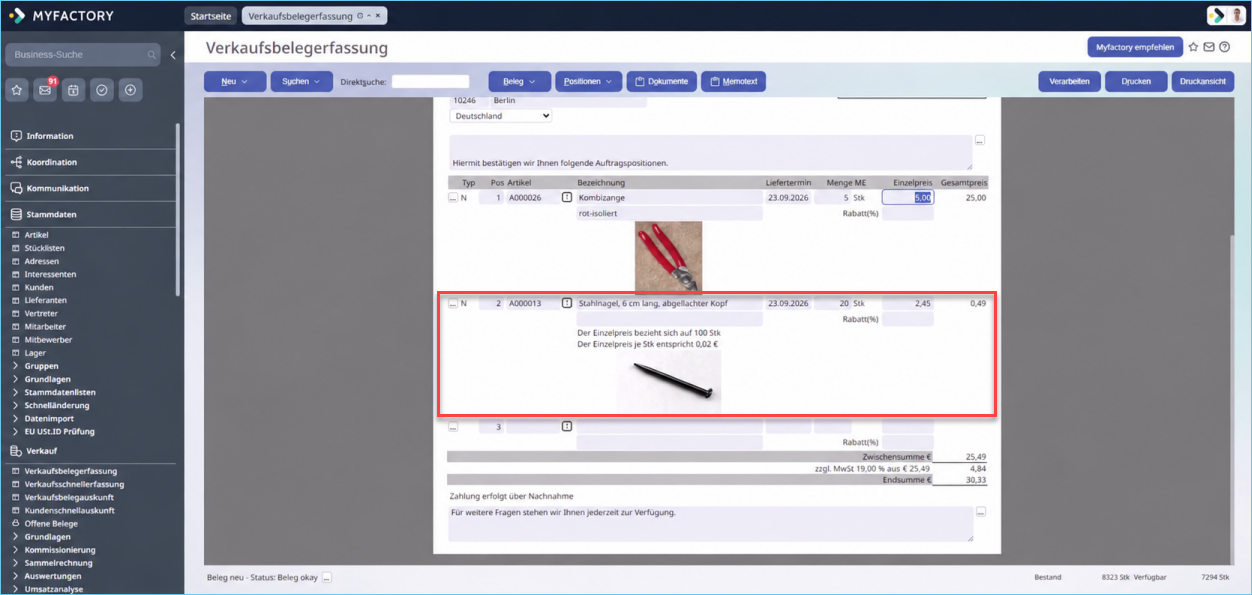
Task: Open the calendar icon in sidebar
Action: tap(73, 90)
